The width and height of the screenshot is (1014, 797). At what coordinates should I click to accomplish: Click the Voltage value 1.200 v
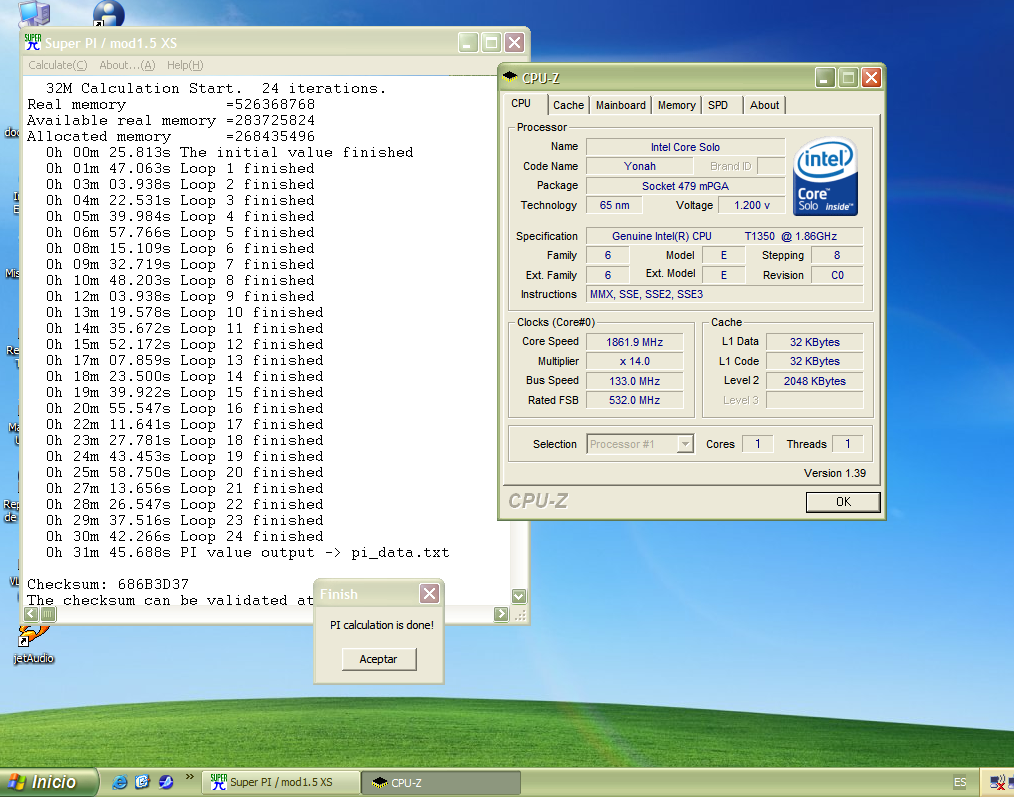click(751, 205)
